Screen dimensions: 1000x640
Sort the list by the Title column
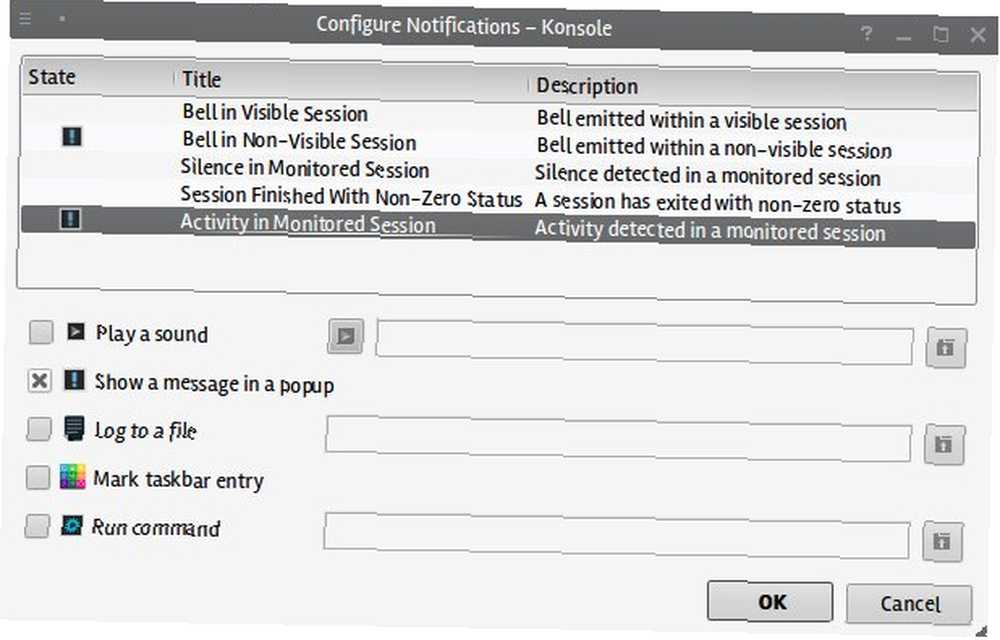[351, 80]
